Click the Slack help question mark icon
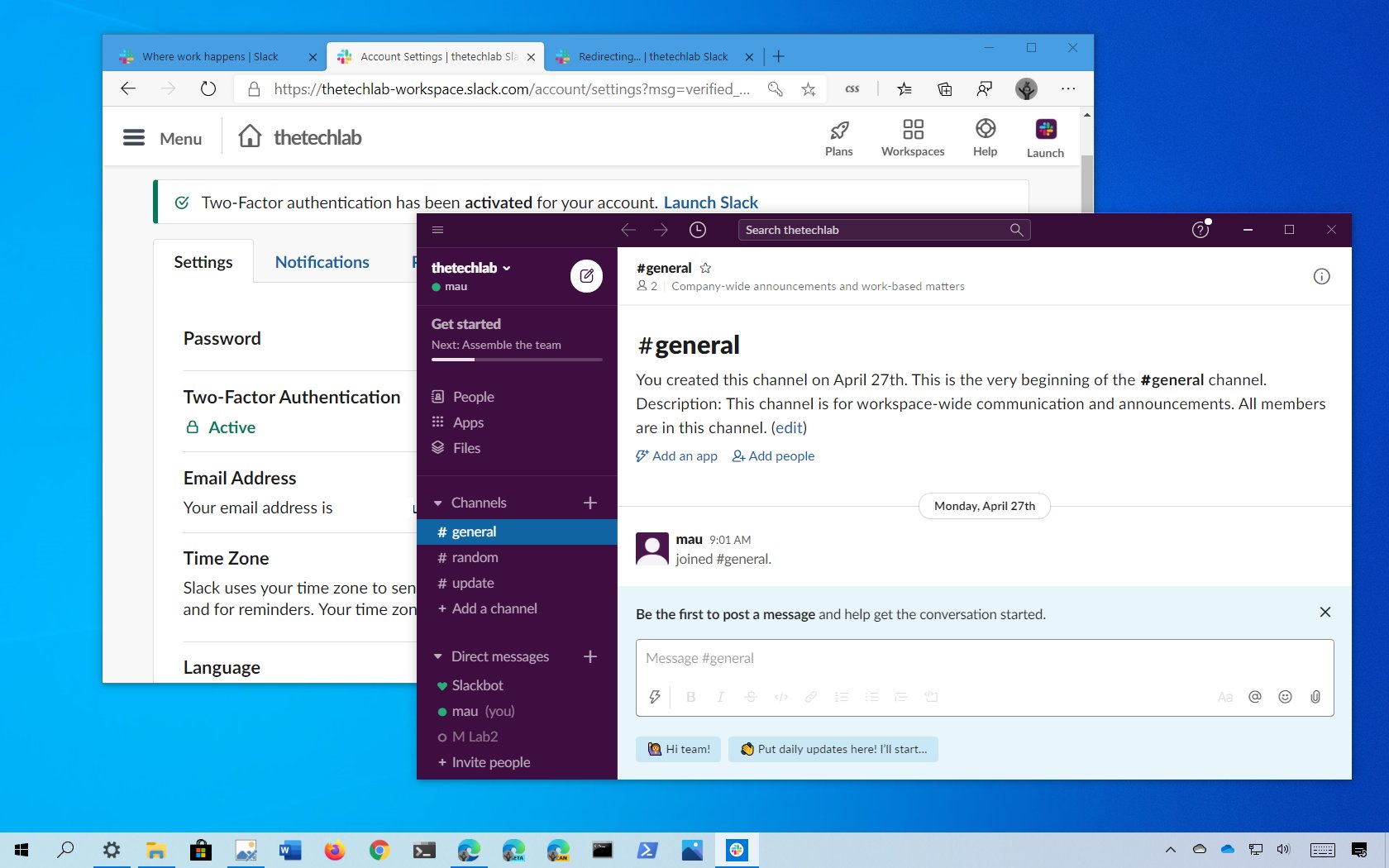 1200,230
